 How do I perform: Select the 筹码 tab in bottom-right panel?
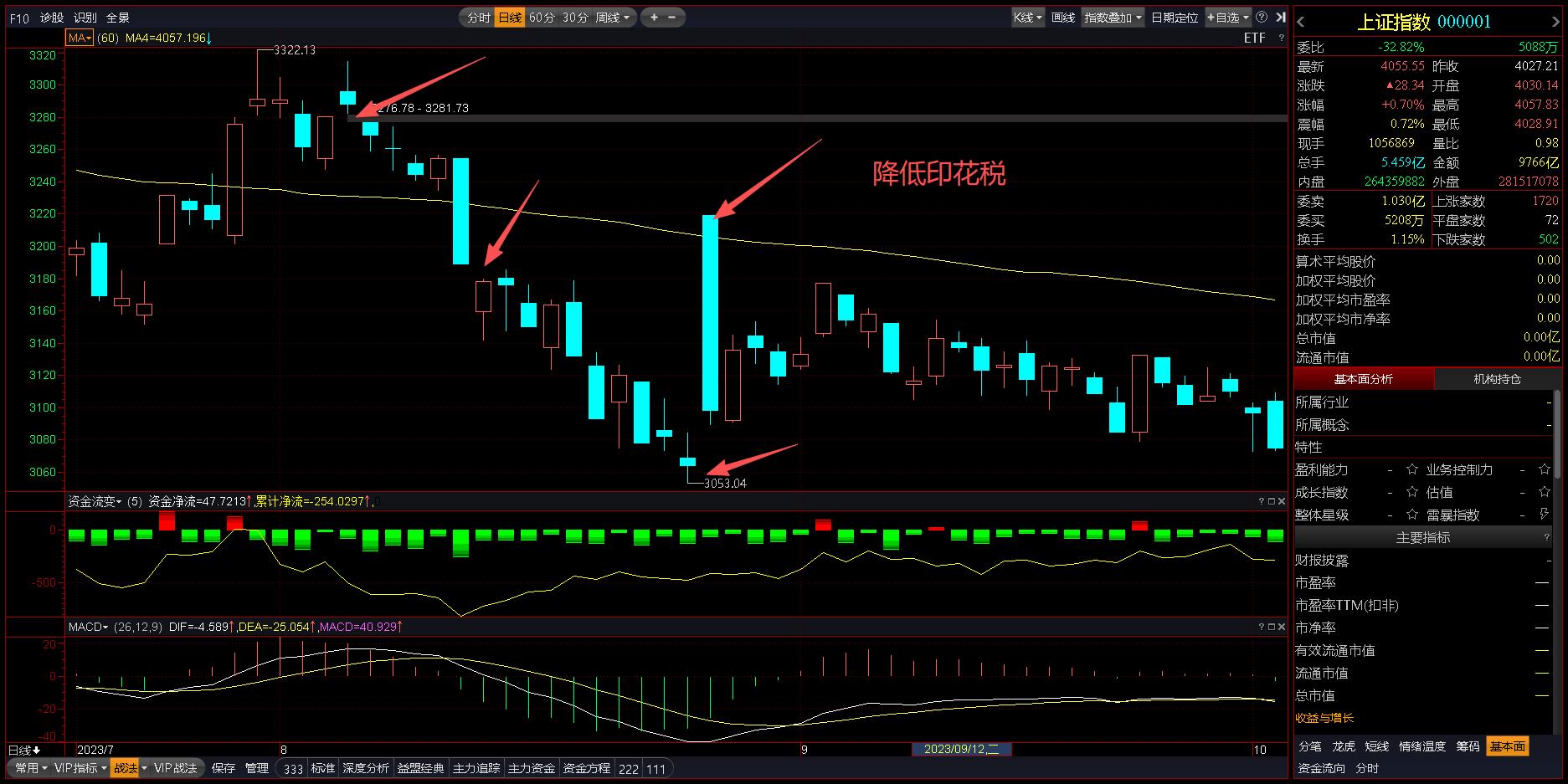tap(1468, 746)
